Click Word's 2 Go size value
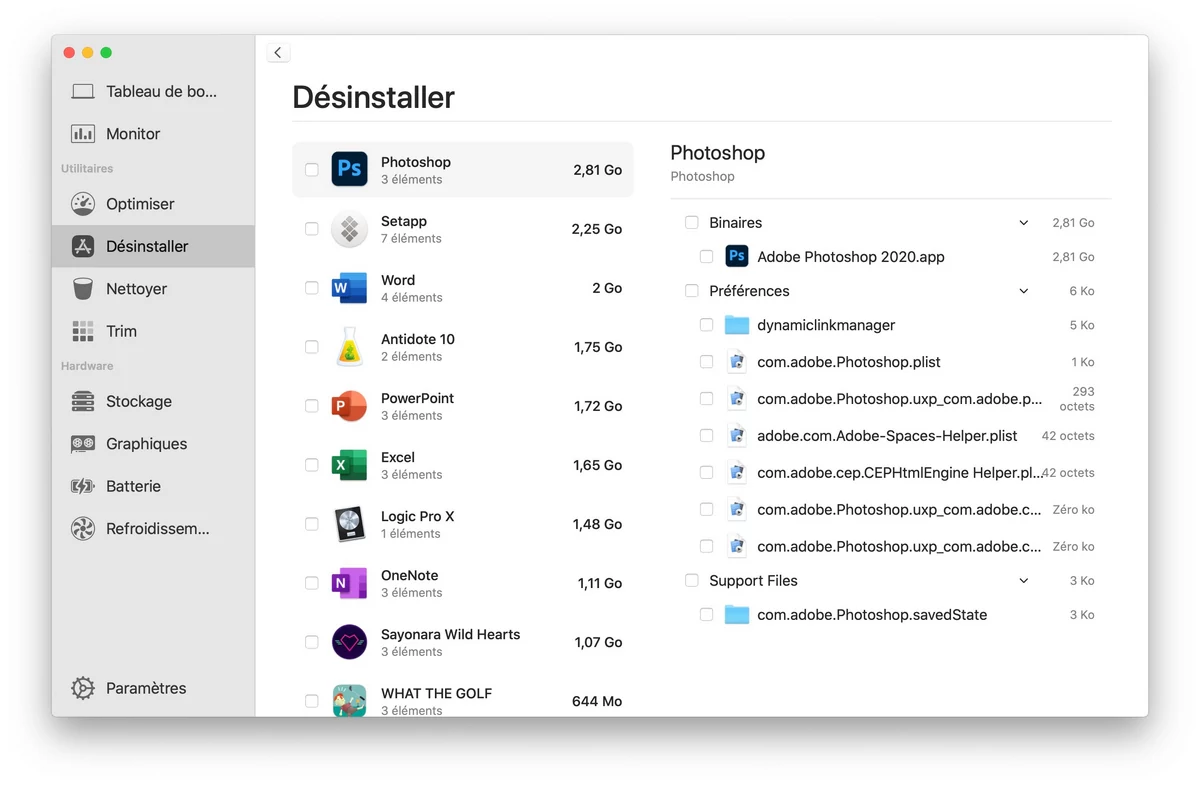The width and height of the screenshot is (1200, 785). pyautogui.click(x=607, y=288)
